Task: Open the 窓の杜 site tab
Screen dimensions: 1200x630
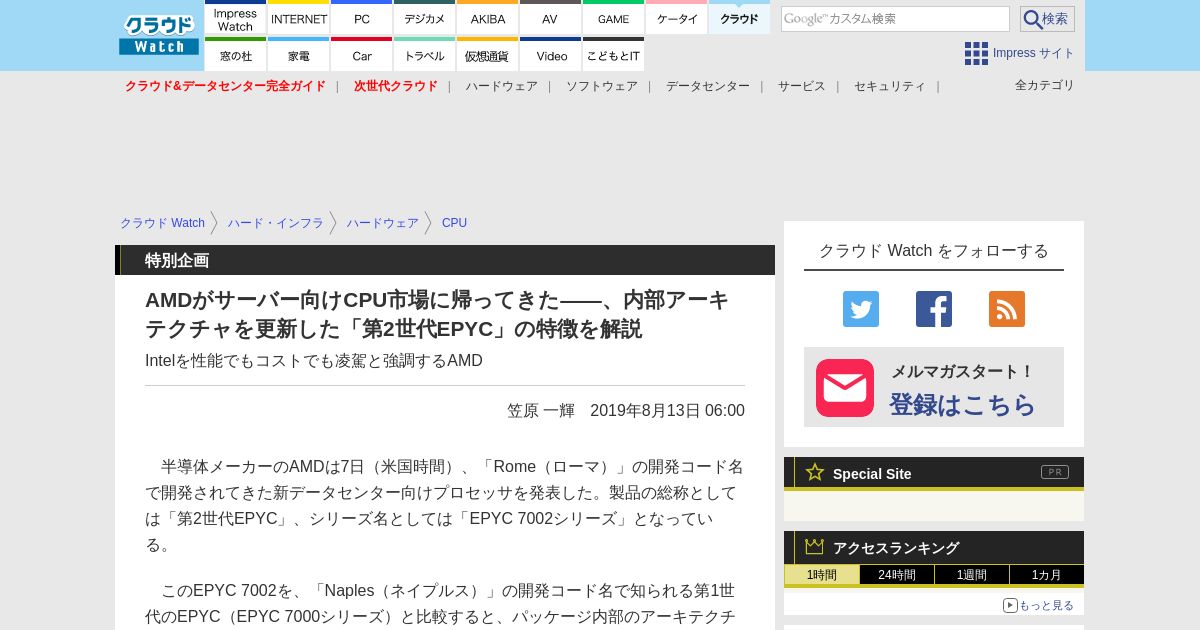Action: [x=235, y=55]
